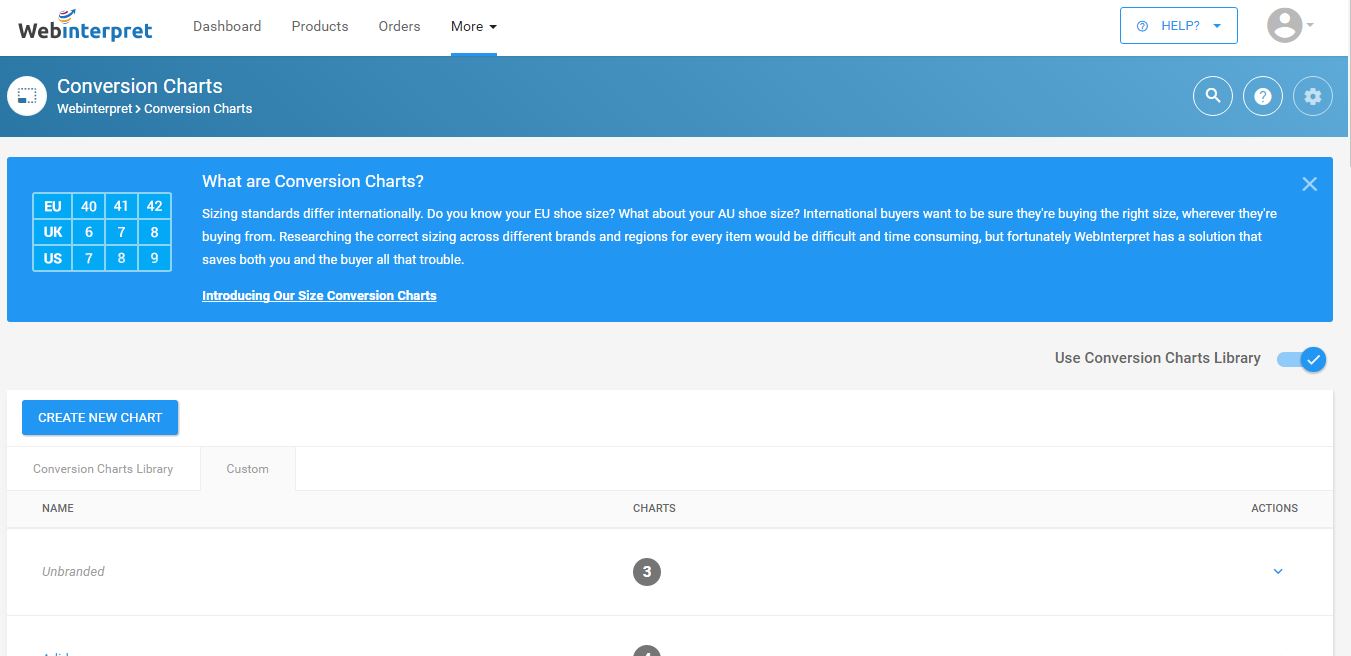The image size is (1351, 656).
Task: Click the Conversion Charts page title
Action: [x=140, y=86]
